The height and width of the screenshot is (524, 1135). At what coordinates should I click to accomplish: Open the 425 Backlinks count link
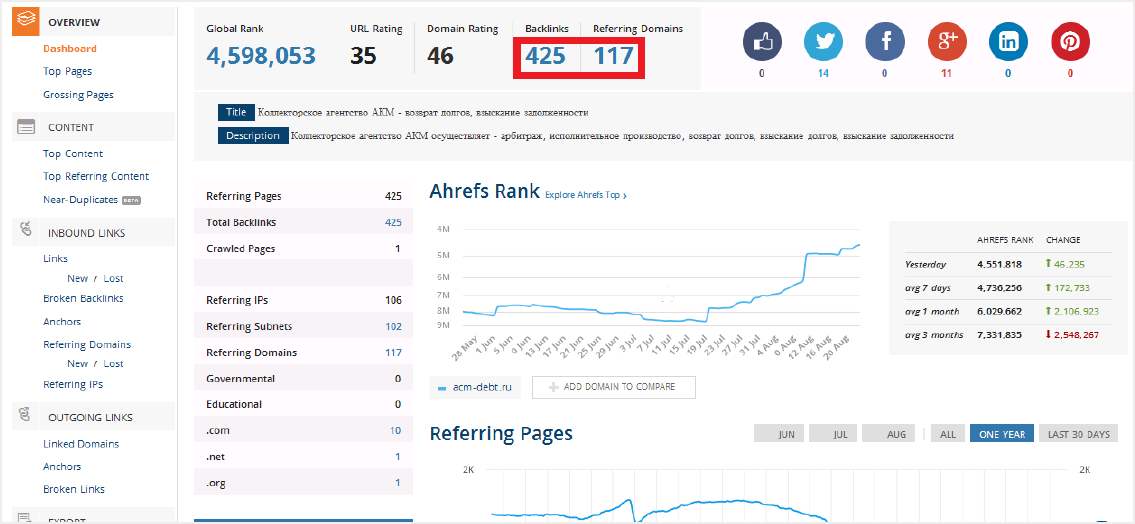[x=546, y=56]
